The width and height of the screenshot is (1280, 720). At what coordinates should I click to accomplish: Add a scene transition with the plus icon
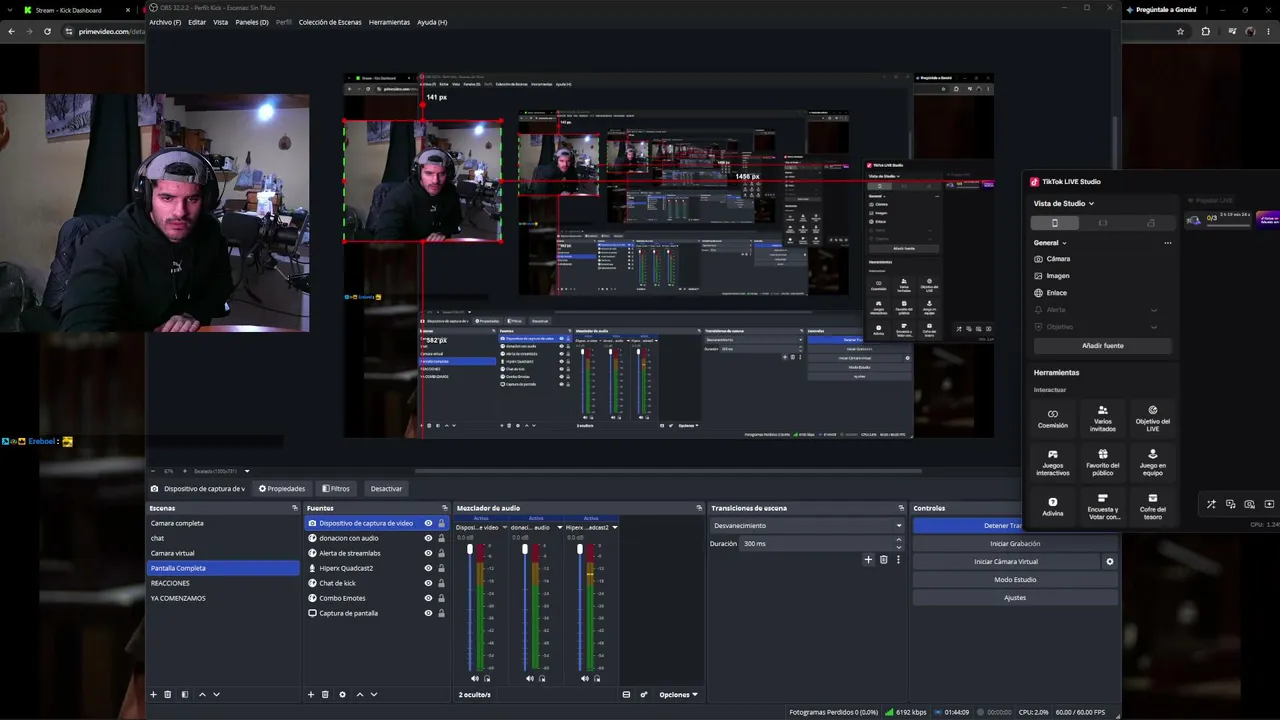coord(868,560)
